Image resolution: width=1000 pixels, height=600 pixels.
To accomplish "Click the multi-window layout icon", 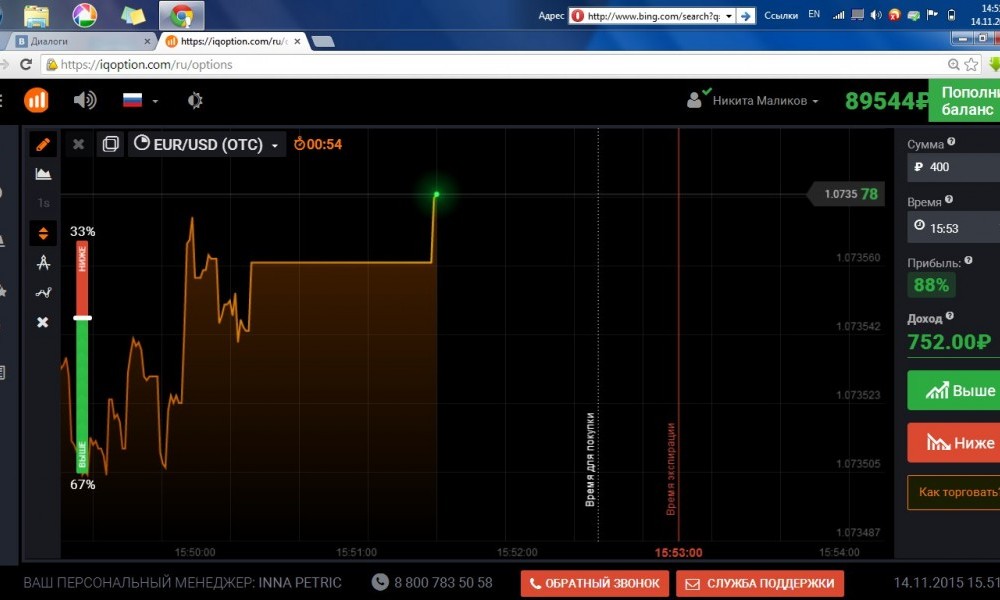I will [x=110, y=144].
